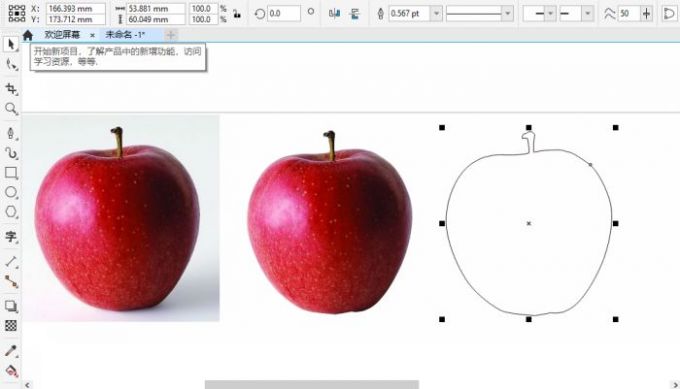This screenshot has height=389, width=680.
Task: Select the Rectangle tool
Action: 11,173
